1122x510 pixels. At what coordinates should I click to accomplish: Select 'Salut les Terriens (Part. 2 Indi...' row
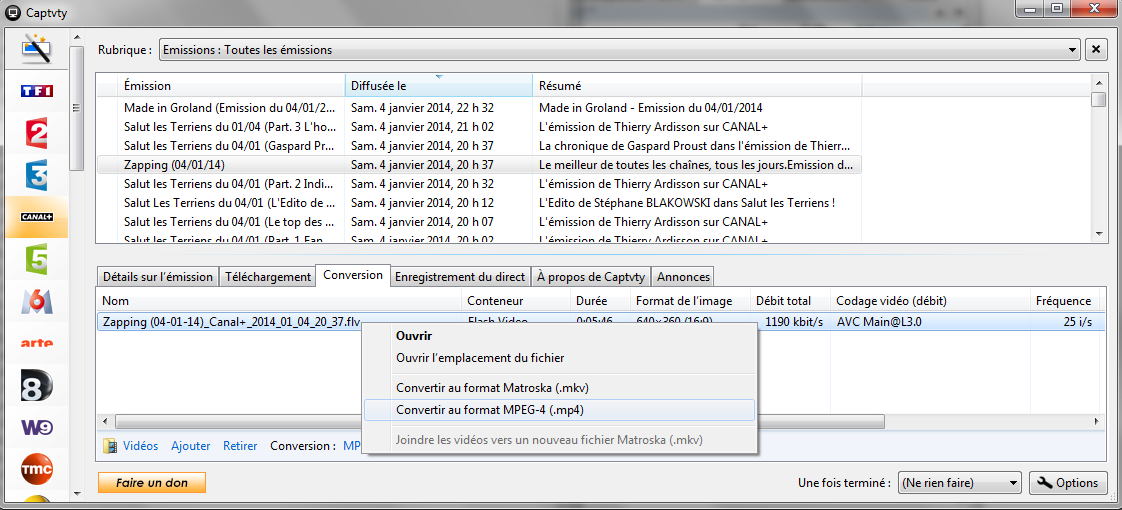pyautogui.click(x=479, y=184)
